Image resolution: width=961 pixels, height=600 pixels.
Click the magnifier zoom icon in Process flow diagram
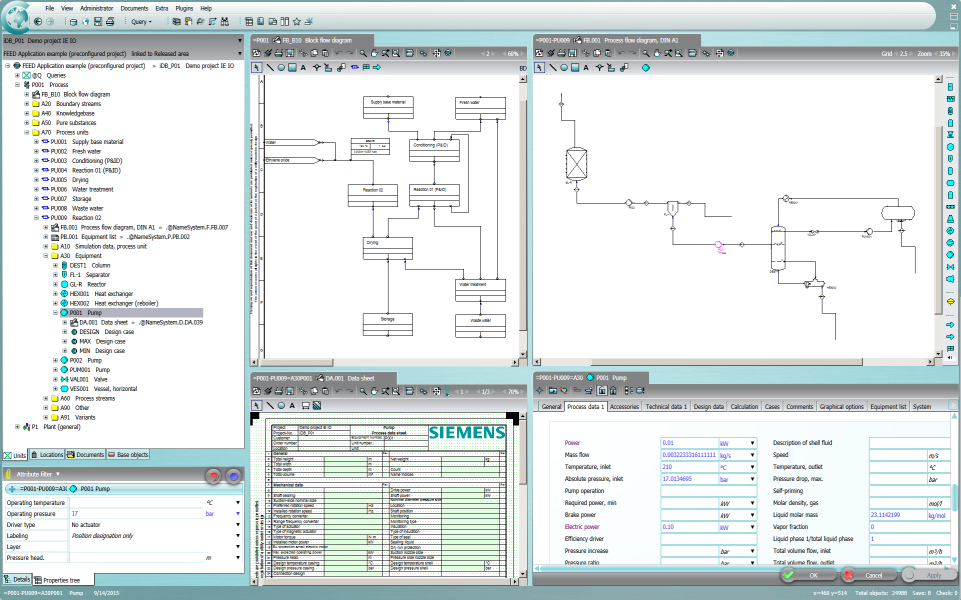coord(646,53)
